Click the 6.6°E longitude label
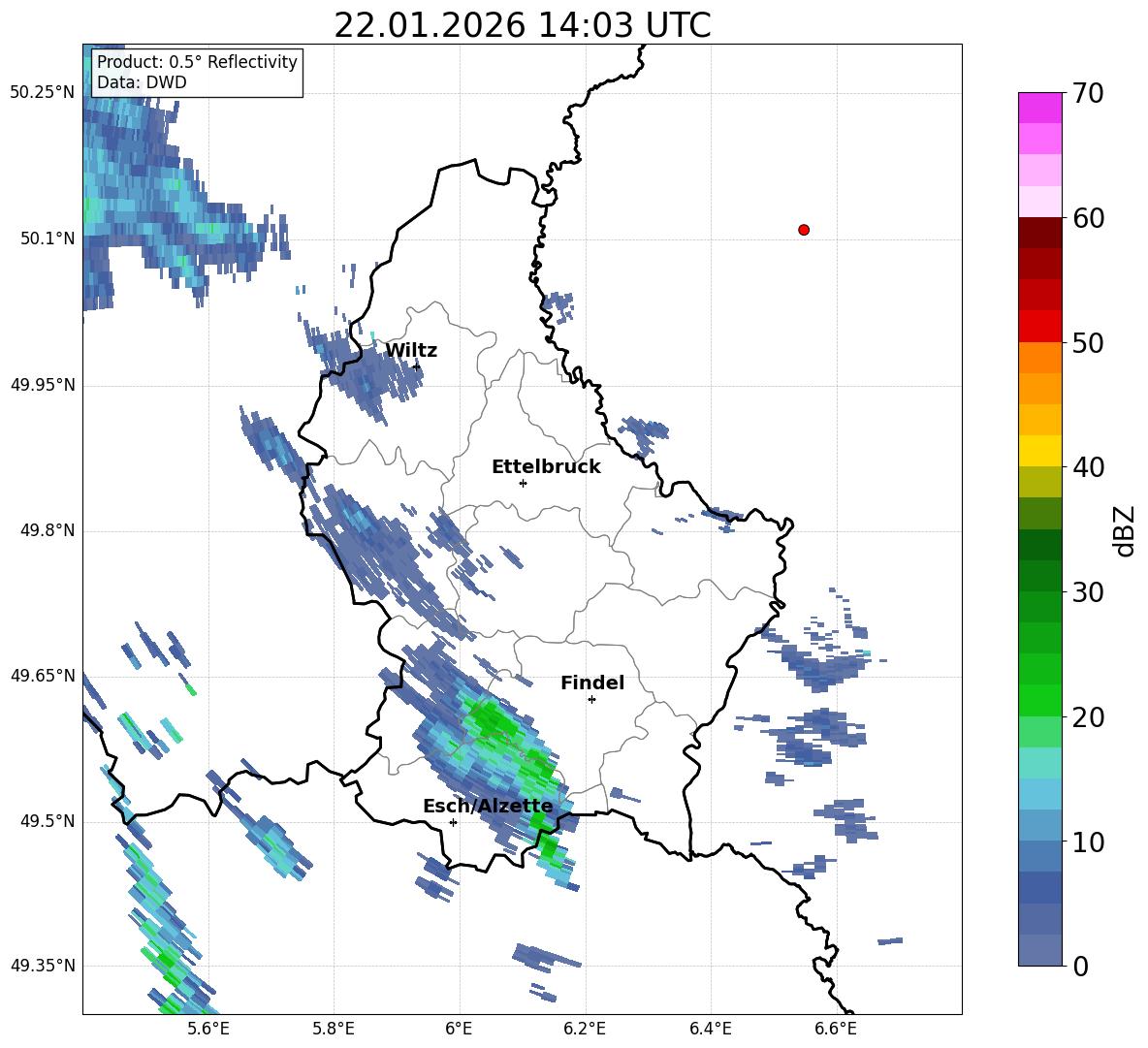Image resolution: width=1148 pixels, height=1048 pixels. [836, 1029]
